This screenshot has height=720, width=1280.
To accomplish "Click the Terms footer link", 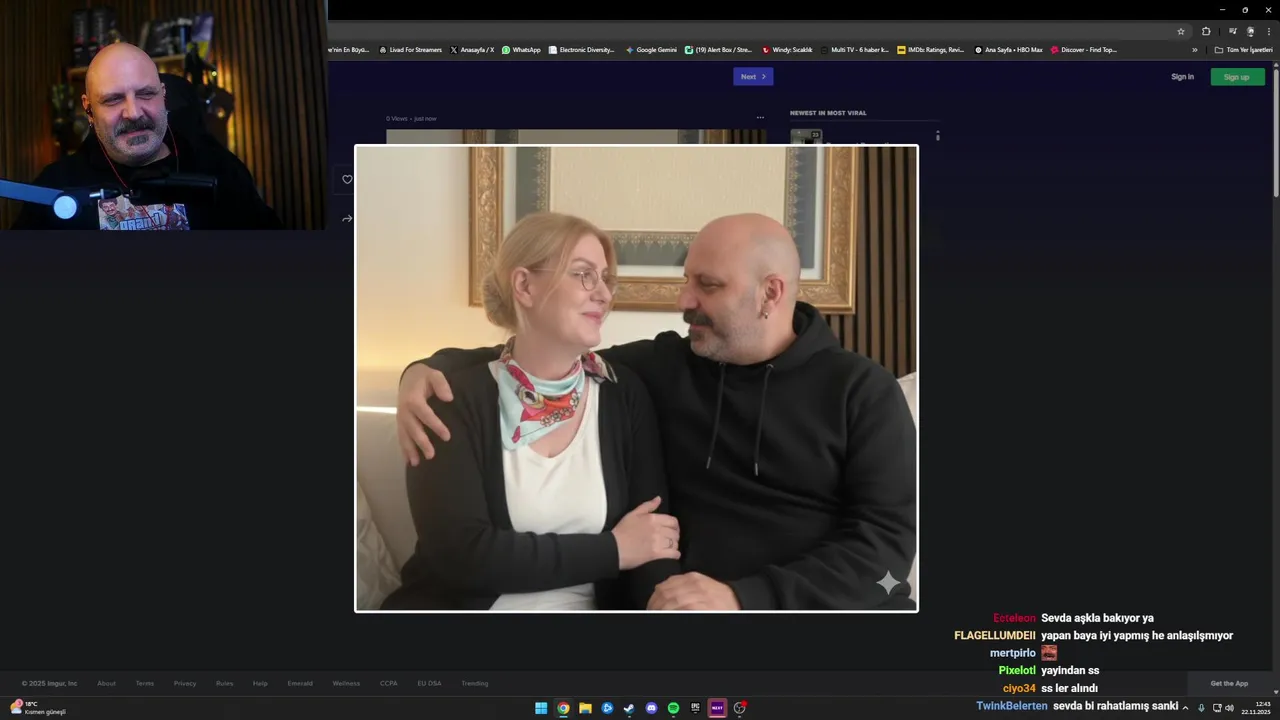I will point(145,683).
